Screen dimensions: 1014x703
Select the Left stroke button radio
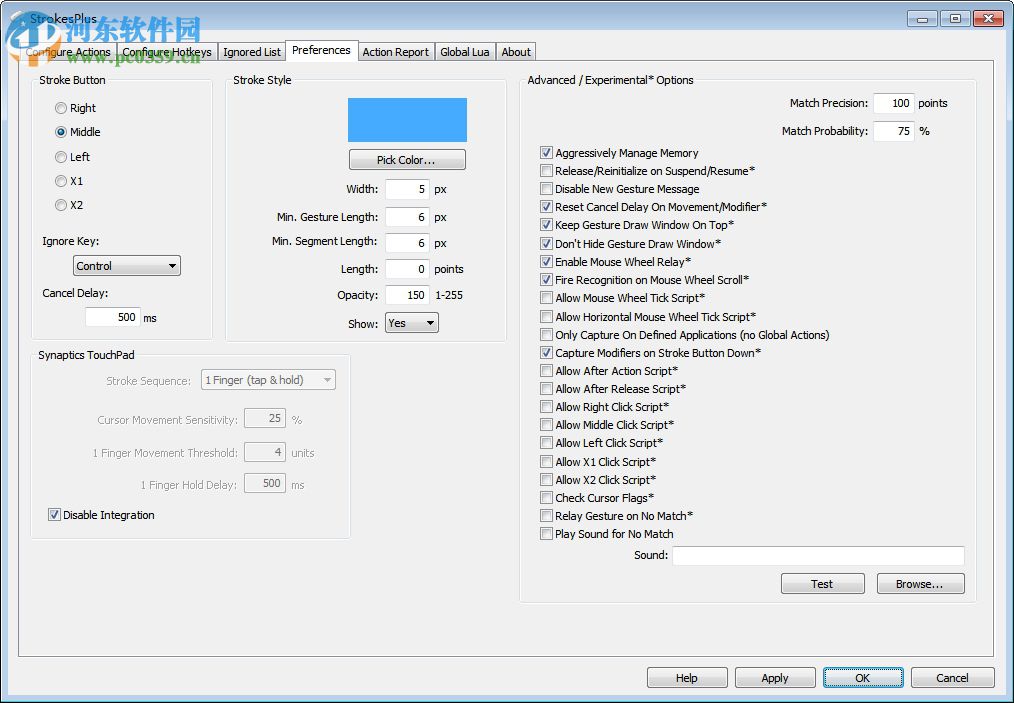(61, 157)
